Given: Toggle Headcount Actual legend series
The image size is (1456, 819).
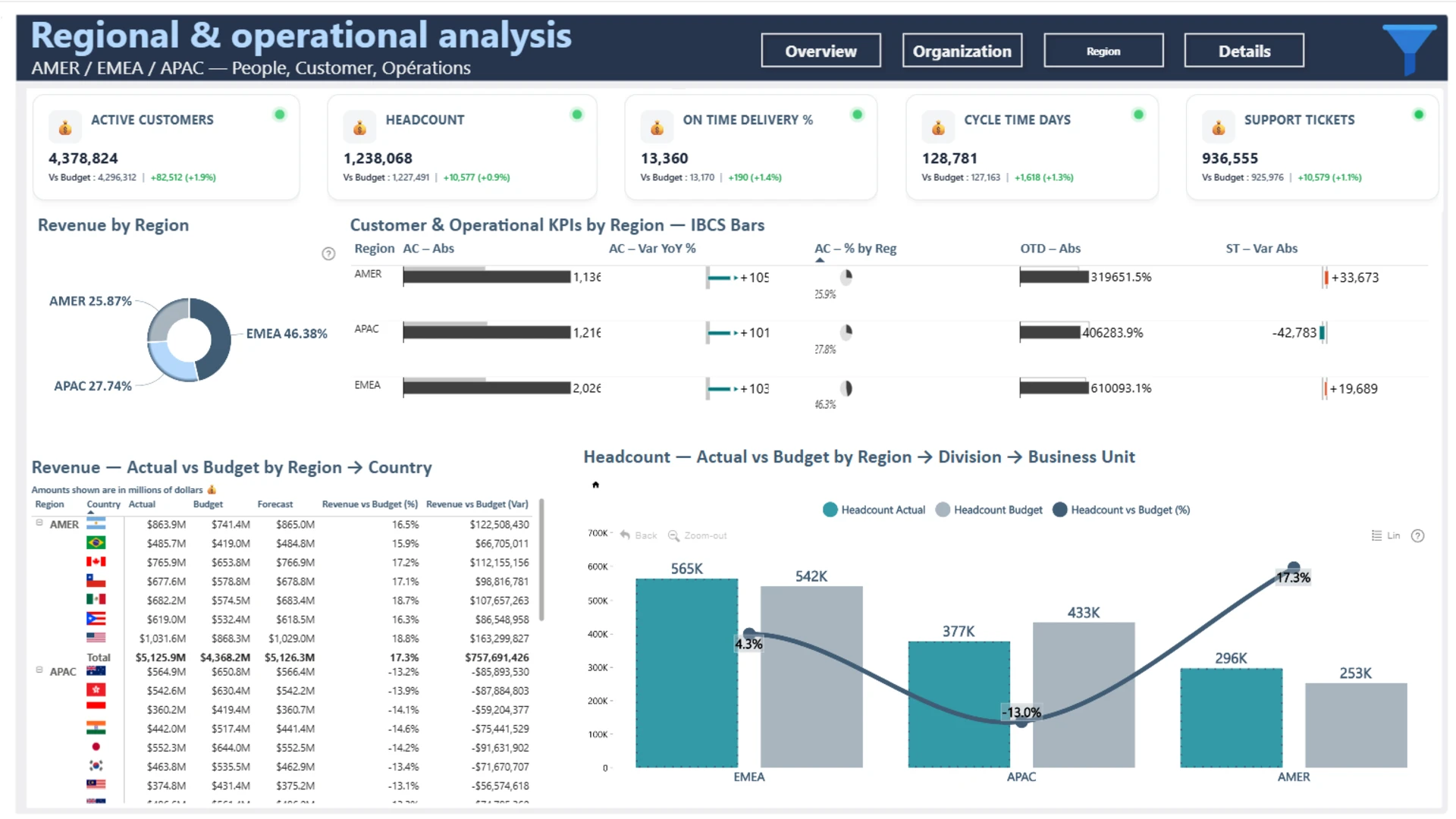Looking at the screenshot, I should click(874, 510).
